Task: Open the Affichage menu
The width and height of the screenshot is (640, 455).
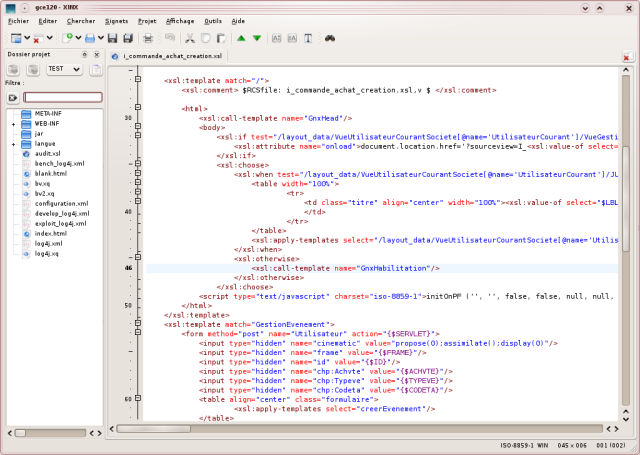Action: click(x=180, y=21)
